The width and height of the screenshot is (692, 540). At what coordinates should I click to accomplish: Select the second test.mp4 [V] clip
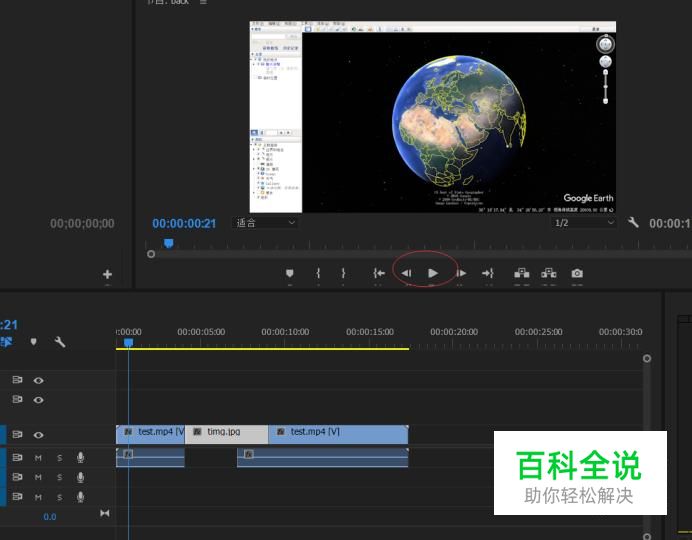(x=338, y=435)
